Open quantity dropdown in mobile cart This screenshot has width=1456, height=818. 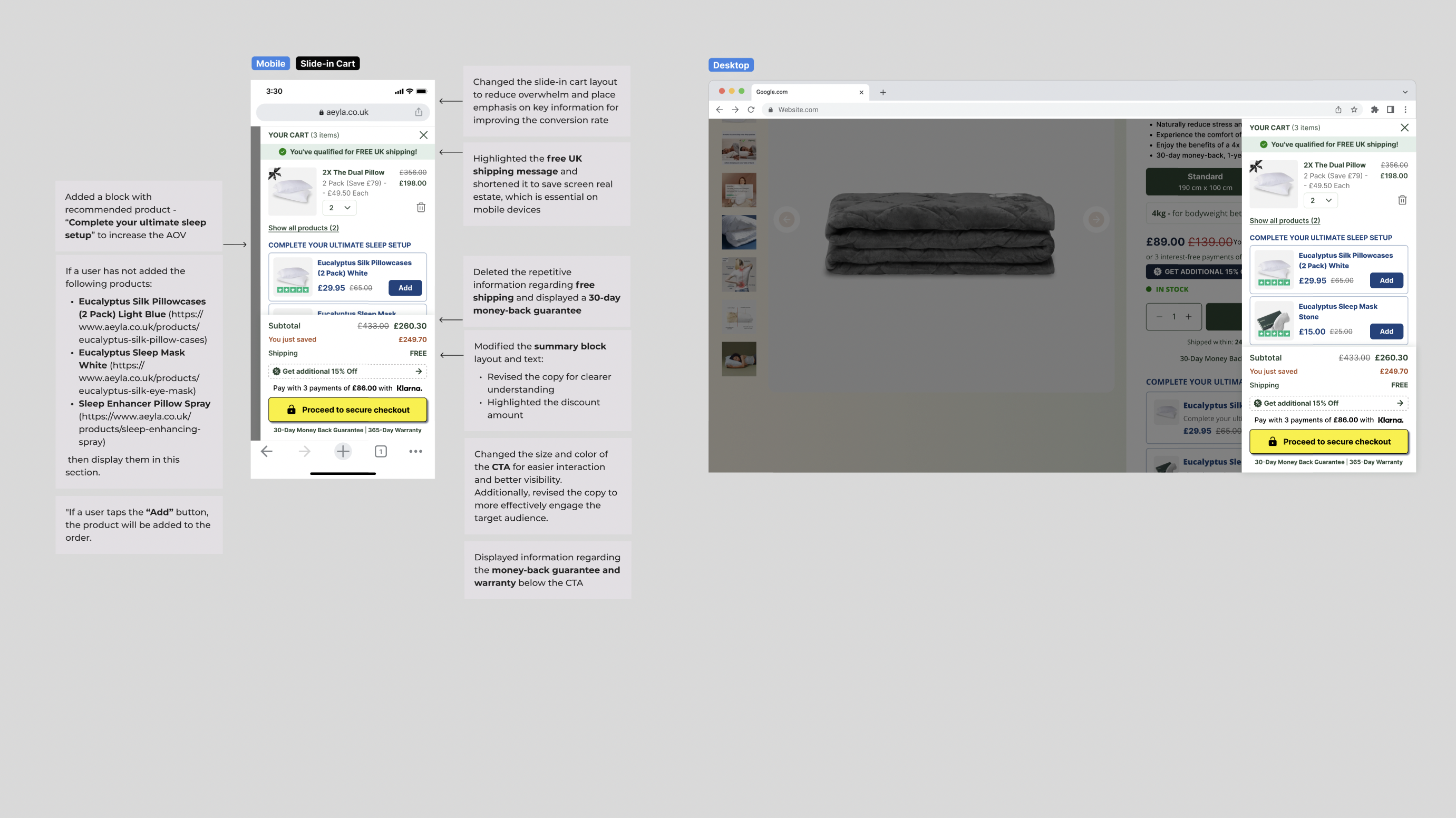(x=339, y=208)
